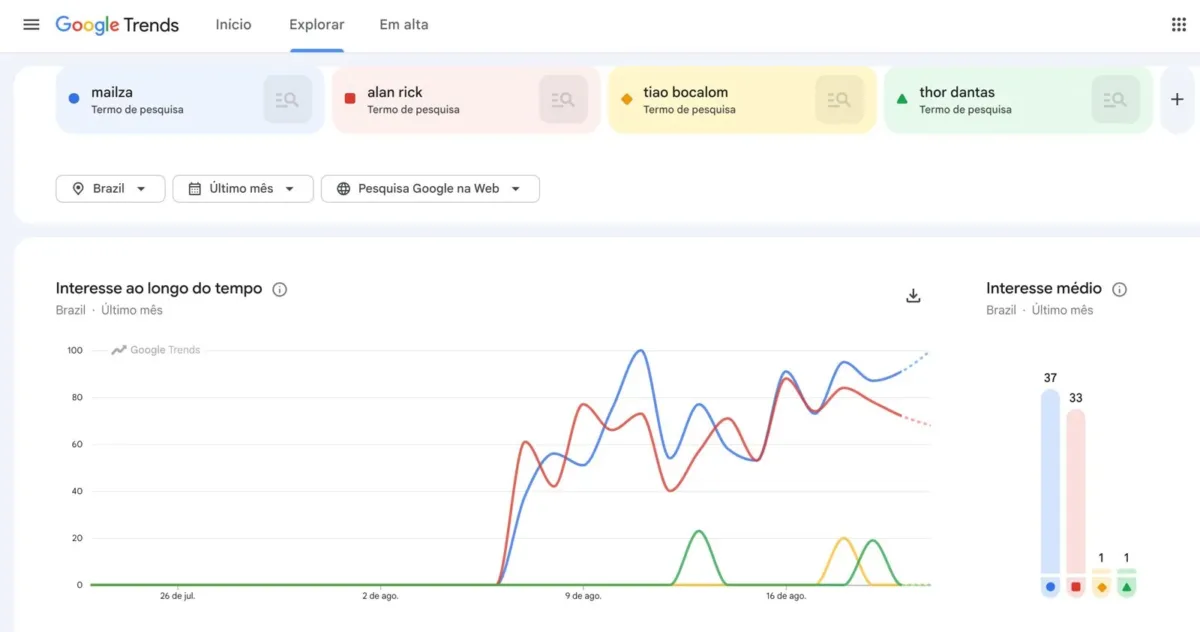
Task: Click the location pin icon in Brazil filter
Action: click(78, 188)
